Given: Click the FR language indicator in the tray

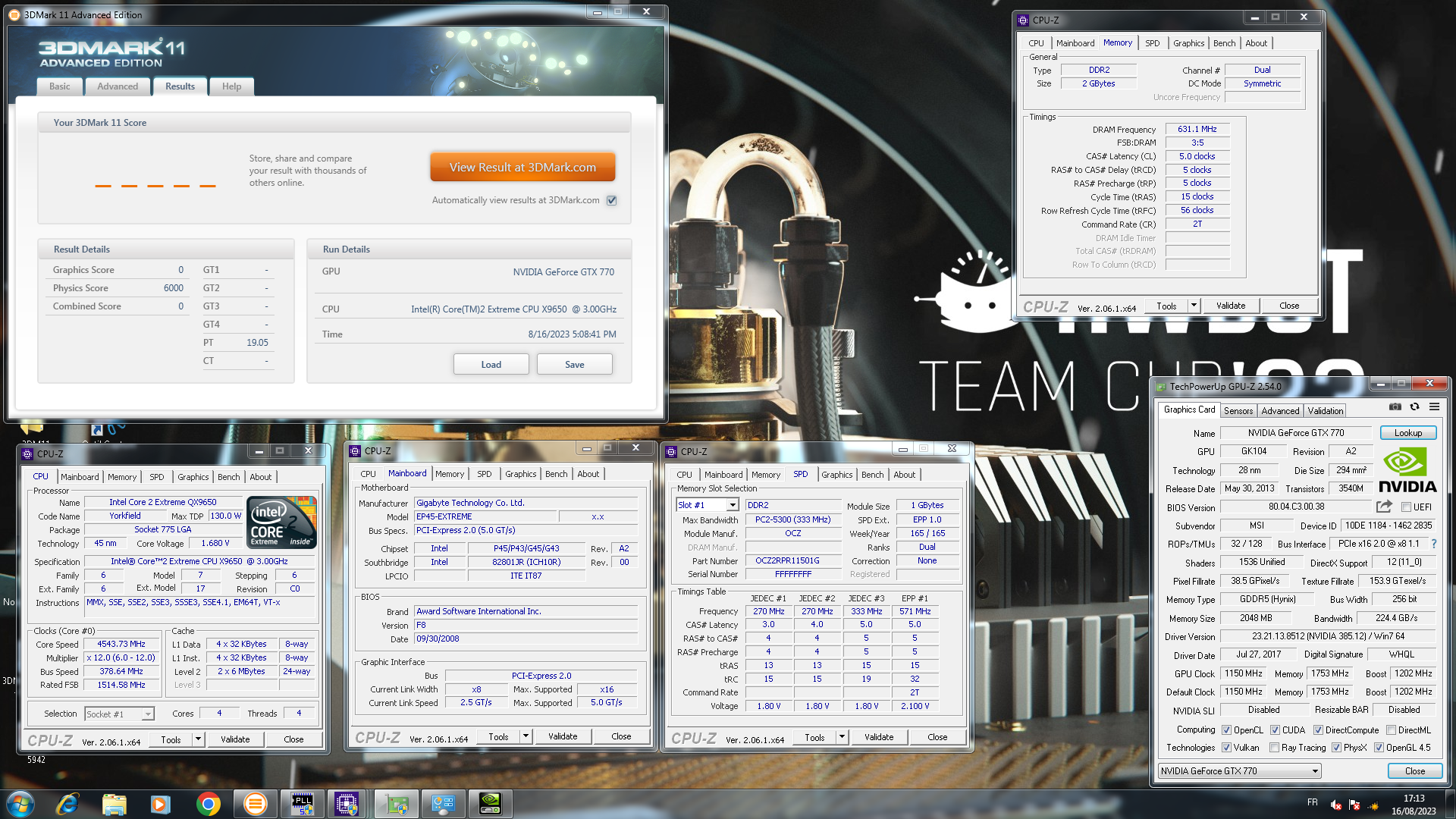Looking at the screenshot, I should pos(1312,802).
